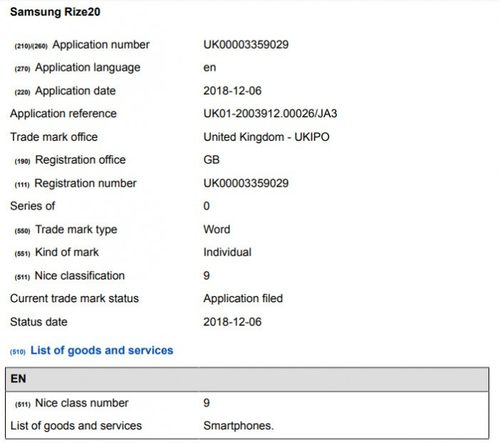Click the Application language label

88,68
